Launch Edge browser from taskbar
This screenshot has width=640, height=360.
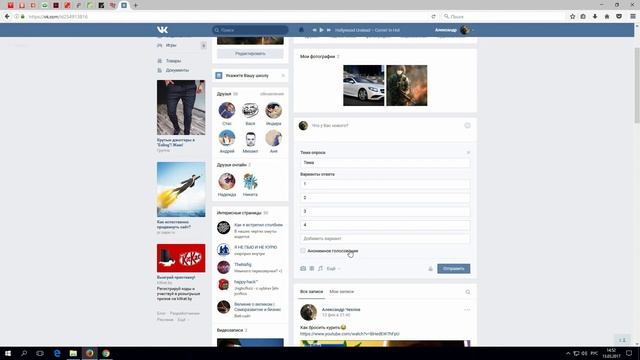pyautogui.click(x=57, y=353)
